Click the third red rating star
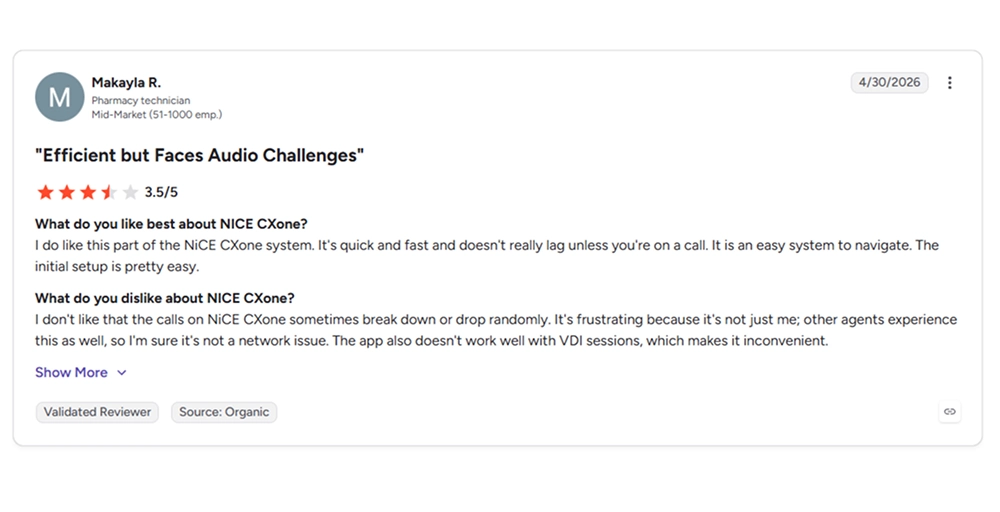This screenshot has width=1000, height=512. tap(88, 192)
